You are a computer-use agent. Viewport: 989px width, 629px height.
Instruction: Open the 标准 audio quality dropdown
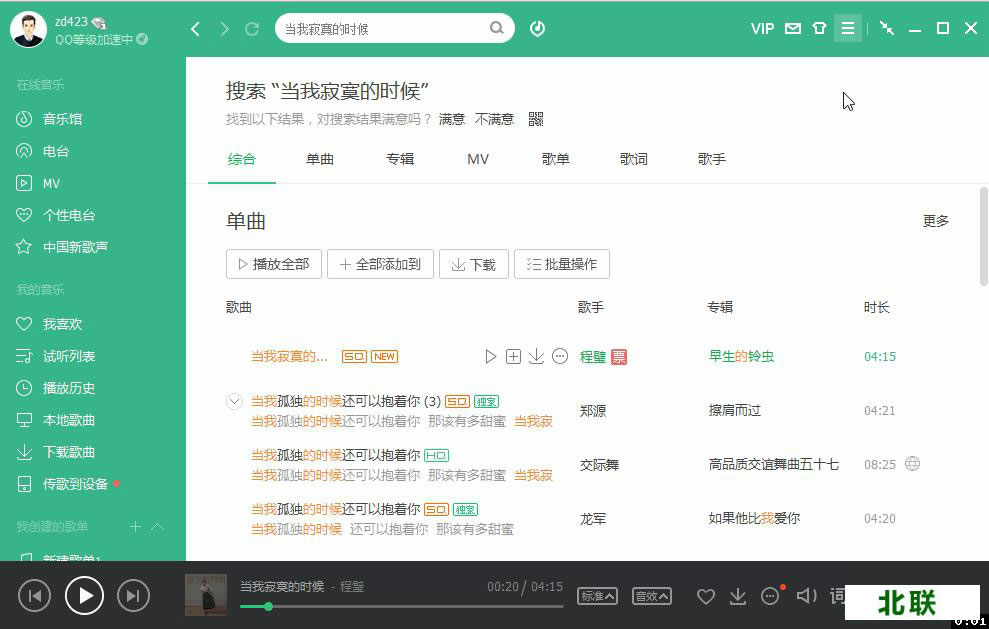[x=597, y=595]
